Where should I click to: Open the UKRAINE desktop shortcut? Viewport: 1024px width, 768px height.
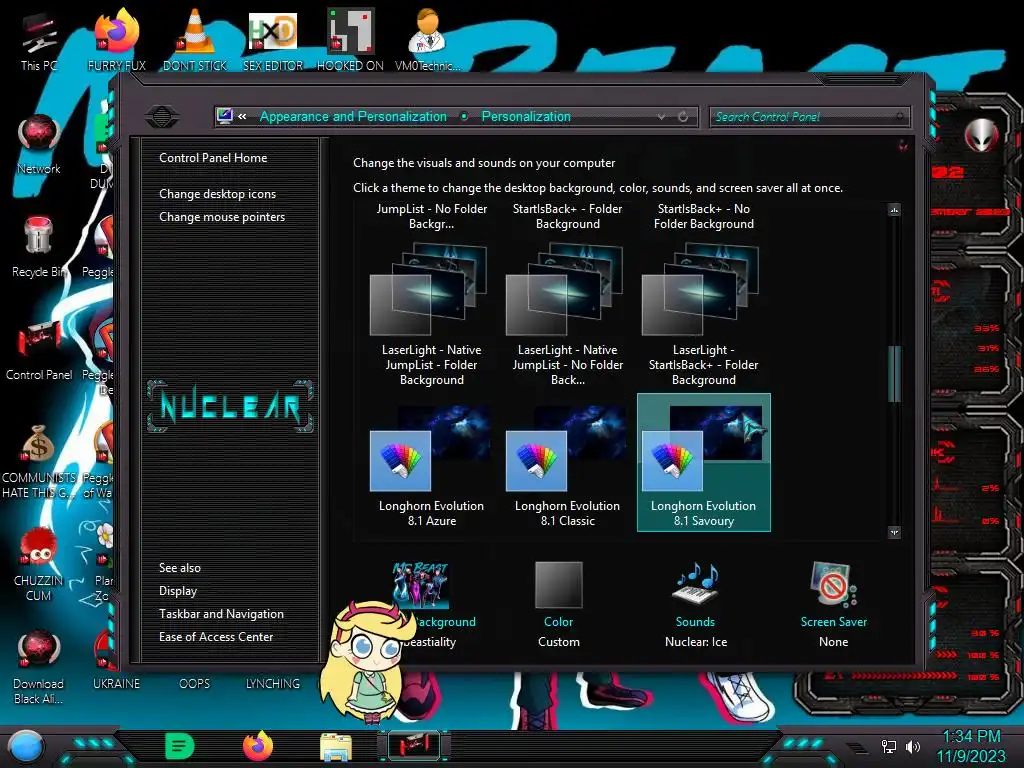116,682
